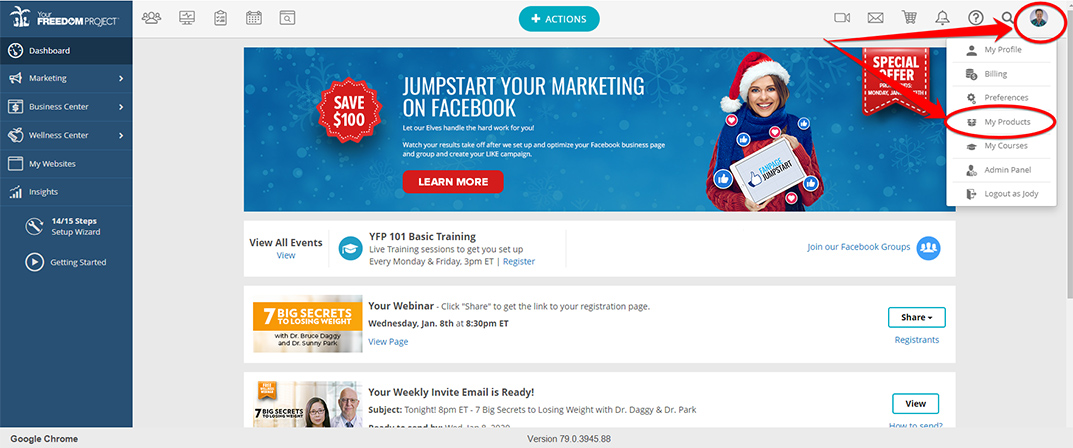Open the envelope mail icon
Screen dimensions: 1073x448
point(875,18)
